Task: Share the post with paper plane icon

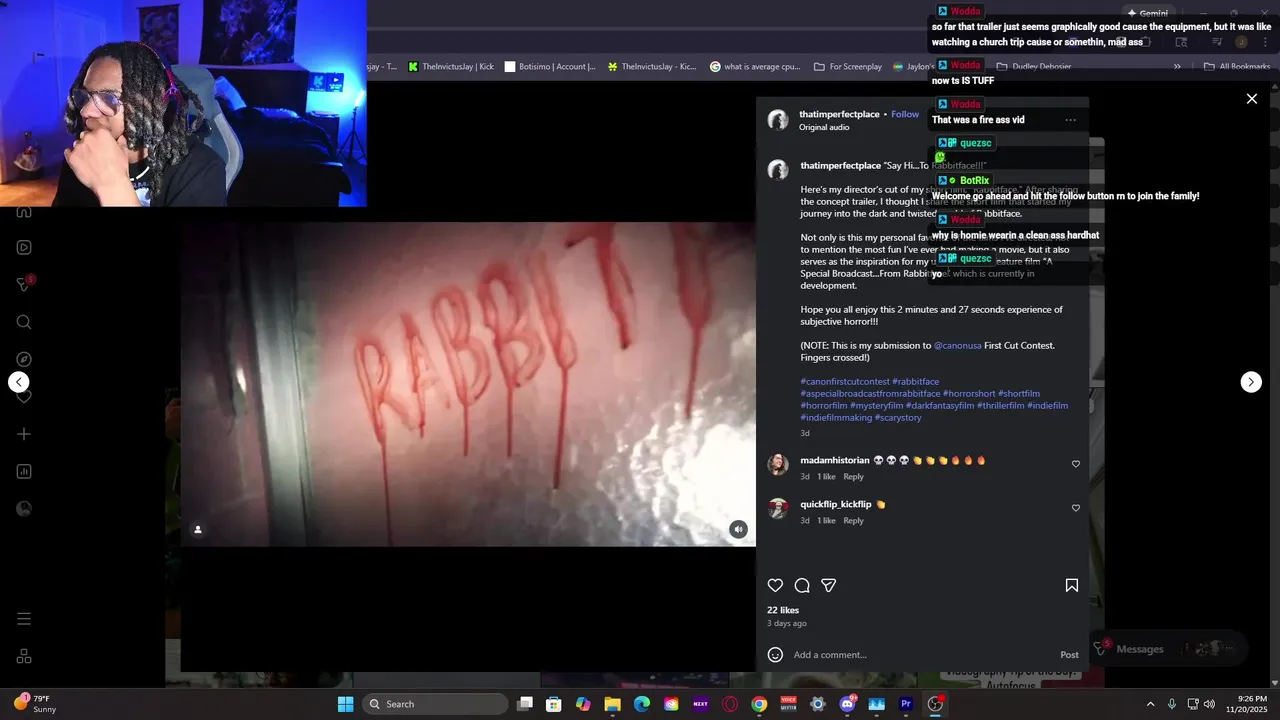Action: coord(828,585)
